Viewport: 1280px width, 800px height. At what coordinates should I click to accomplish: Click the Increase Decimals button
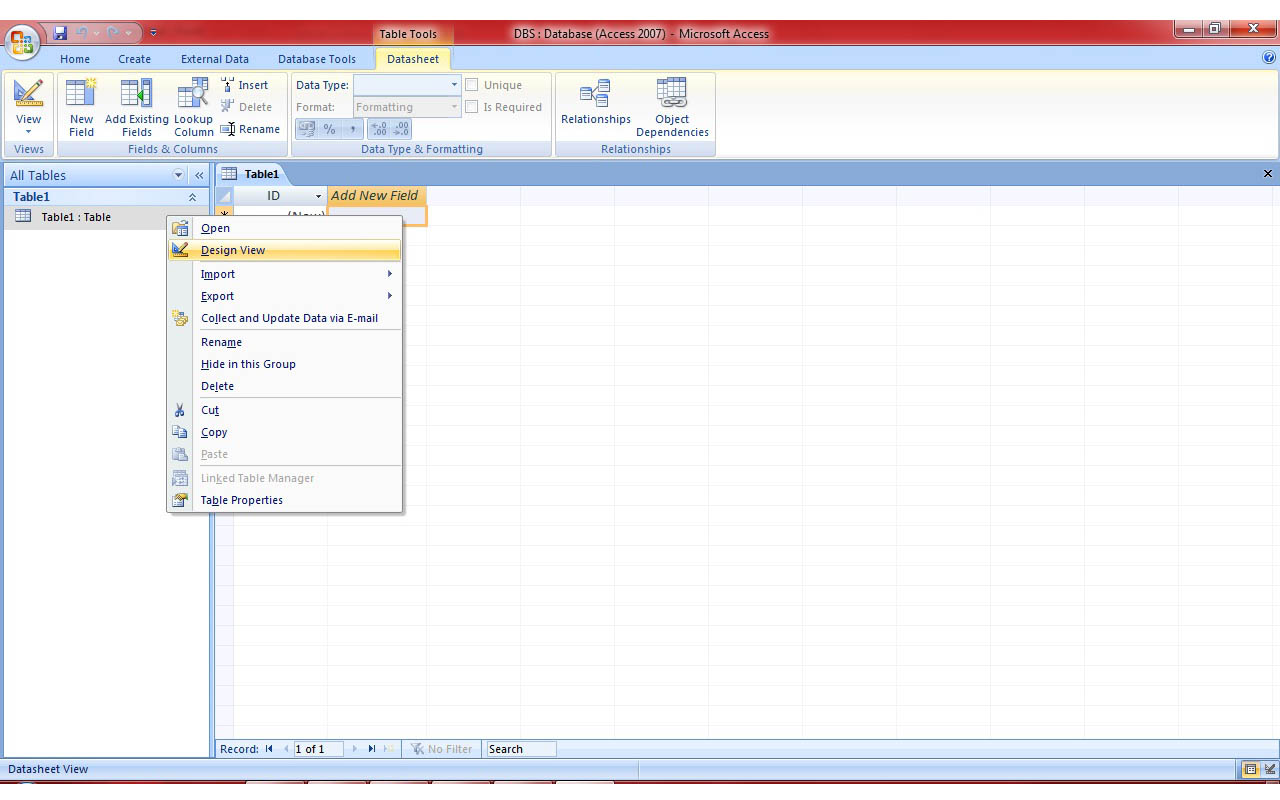[x=379, y=129]
